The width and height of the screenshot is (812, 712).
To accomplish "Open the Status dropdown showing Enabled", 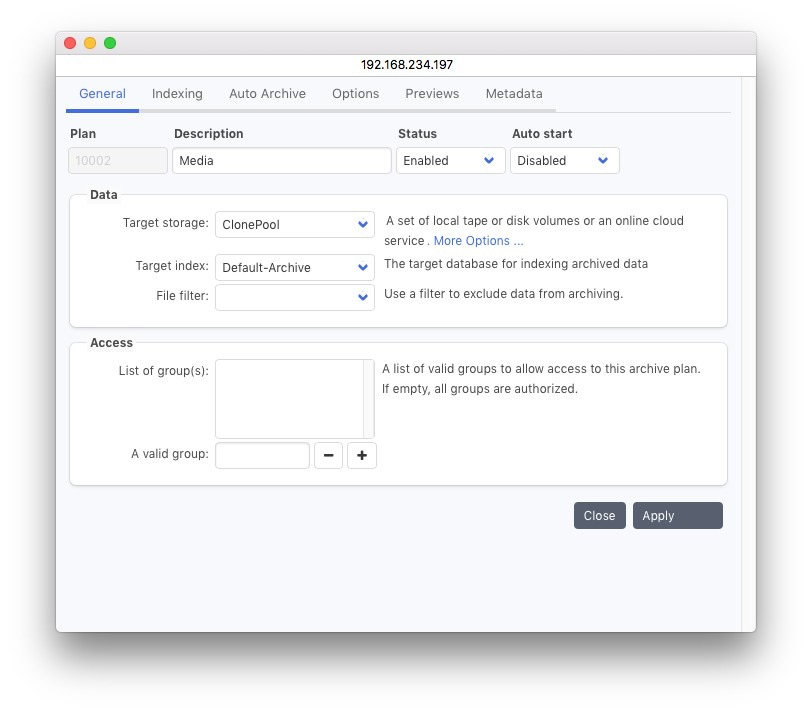I will pyautogui.click(x=450, y=161).
